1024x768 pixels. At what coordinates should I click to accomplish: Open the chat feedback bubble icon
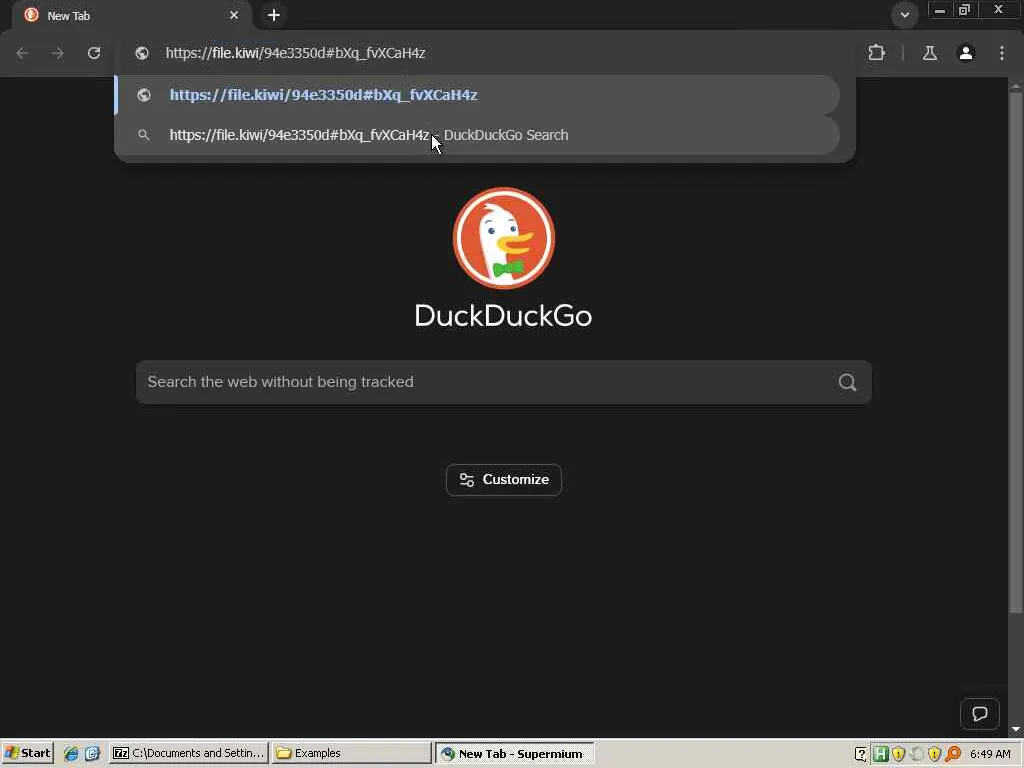(x=980, y=714)
